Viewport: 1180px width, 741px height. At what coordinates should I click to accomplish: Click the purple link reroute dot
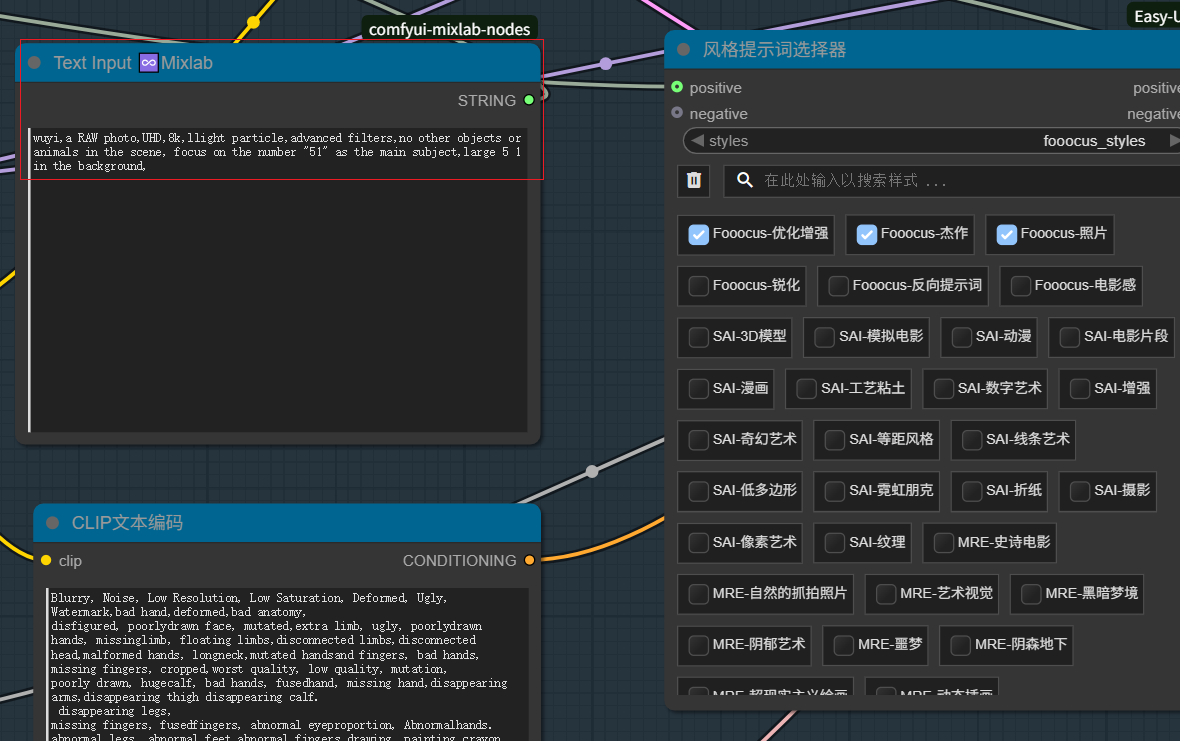[x=606, y=64]
